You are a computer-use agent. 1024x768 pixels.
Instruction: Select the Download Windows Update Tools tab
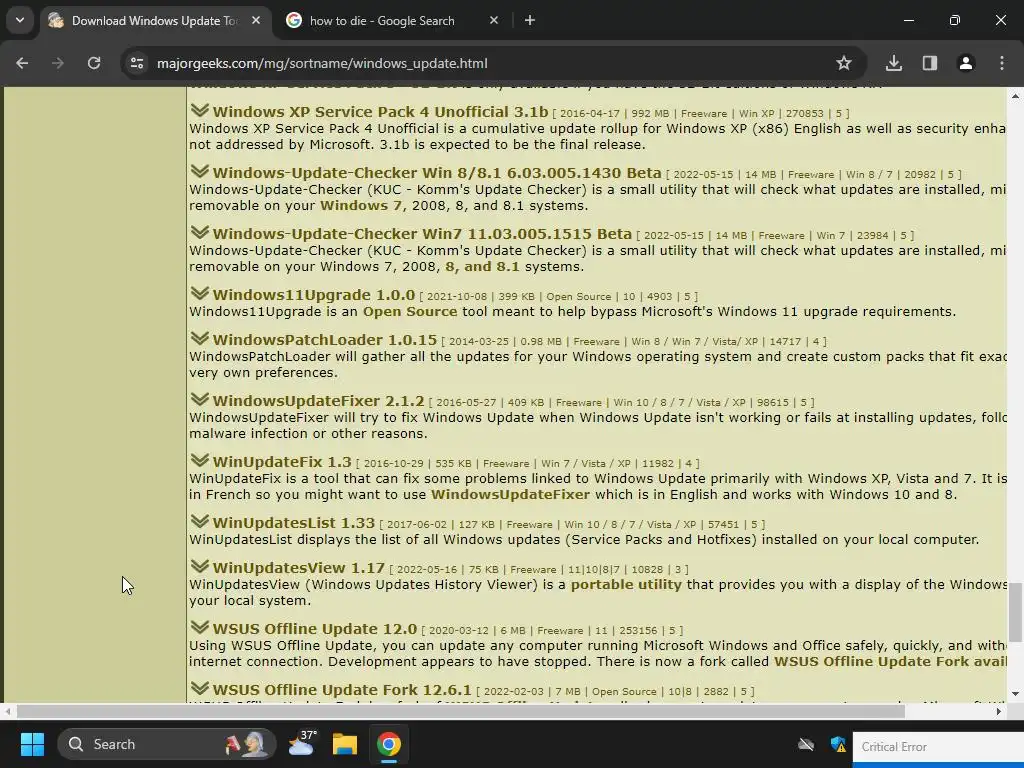[155, 21]
